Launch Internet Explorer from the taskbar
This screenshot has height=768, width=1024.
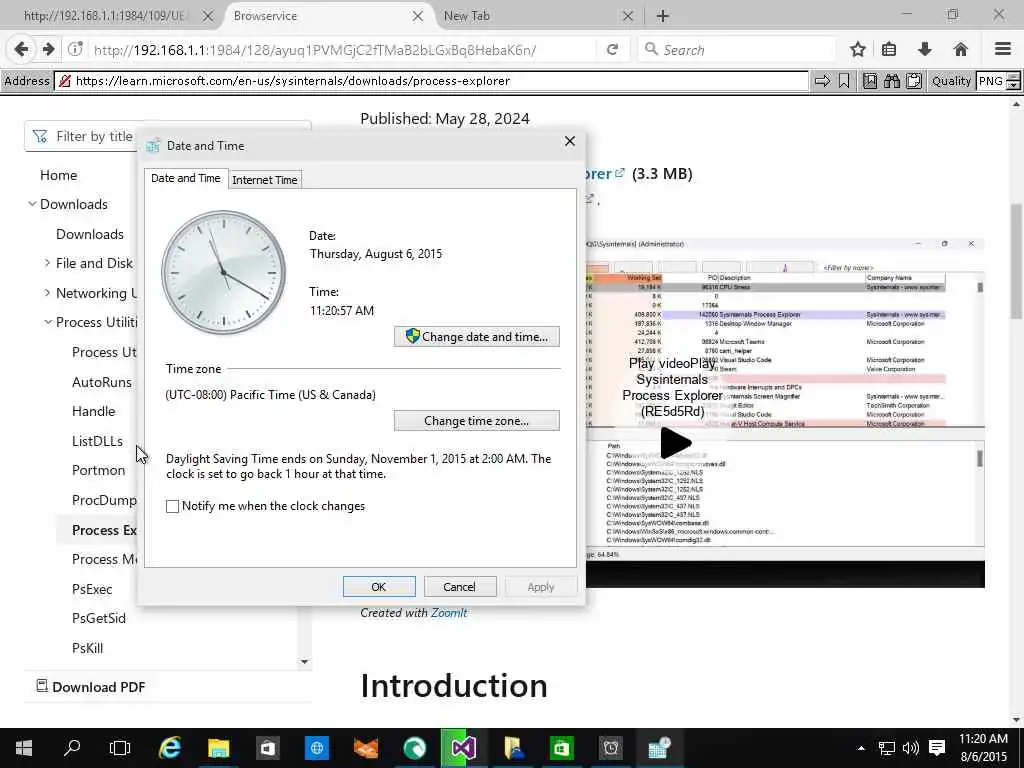tap(170, 748)
